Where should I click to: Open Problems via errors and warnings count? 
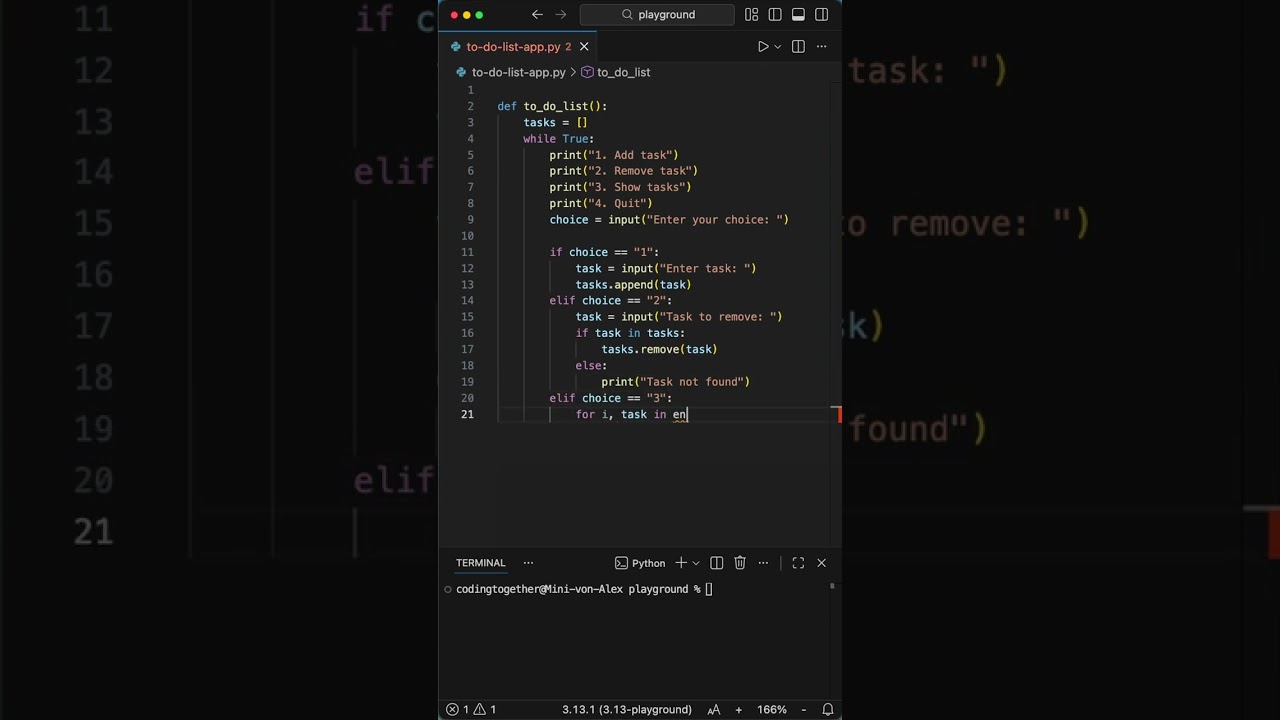(471, 709)
